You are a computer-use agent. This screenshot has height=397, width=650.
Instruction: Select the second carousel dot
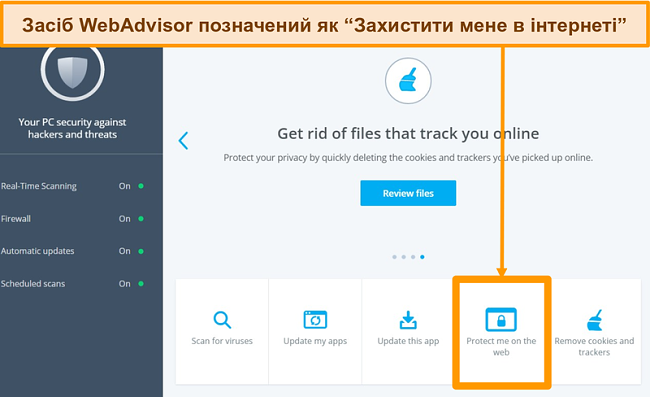click(x=404, y=257)
